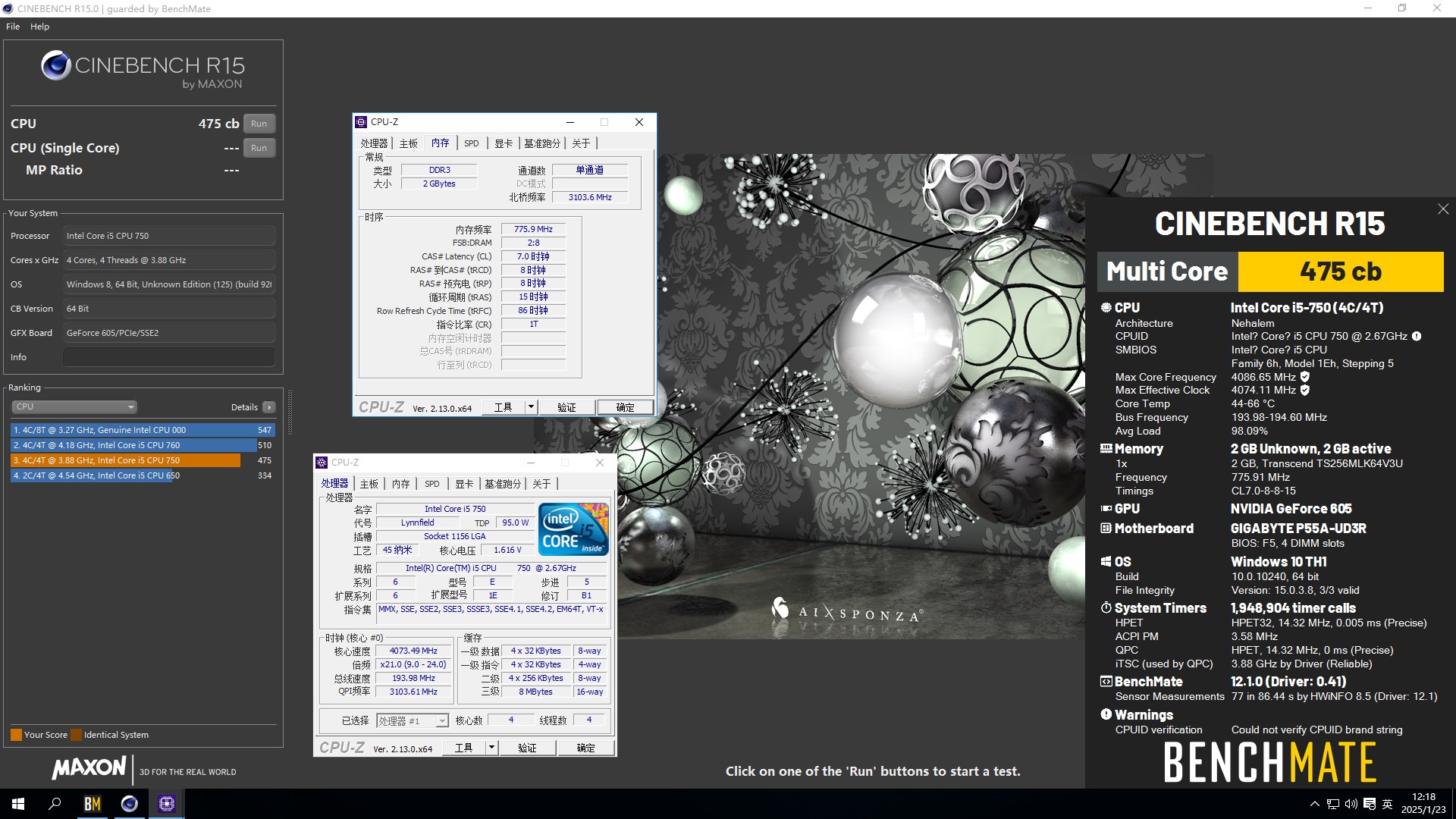Image resolution: width=1456 pixels, height=819 pixels.
Task: Click the GPU section icon in BenchMate panel
Action: 1106,509
